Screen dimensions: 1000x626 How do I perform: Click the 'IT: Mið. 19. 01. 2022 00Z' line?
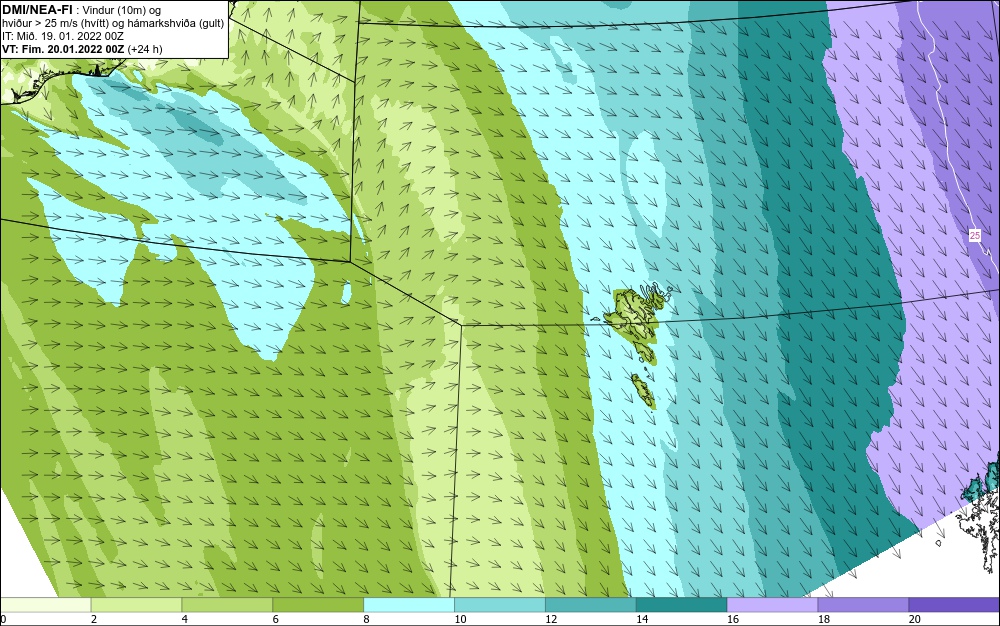[x=62, y=36]
